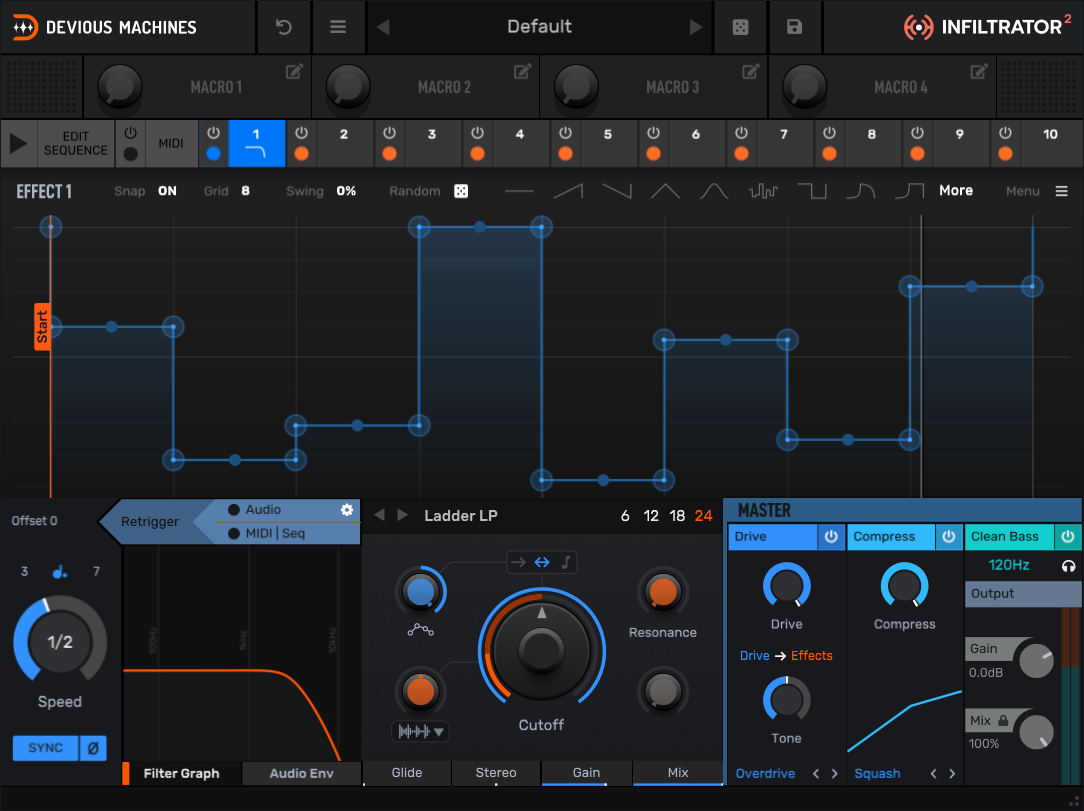Toggle power for effect slot 2
This screenshot has width=1084, height=811.
(301, 133)
